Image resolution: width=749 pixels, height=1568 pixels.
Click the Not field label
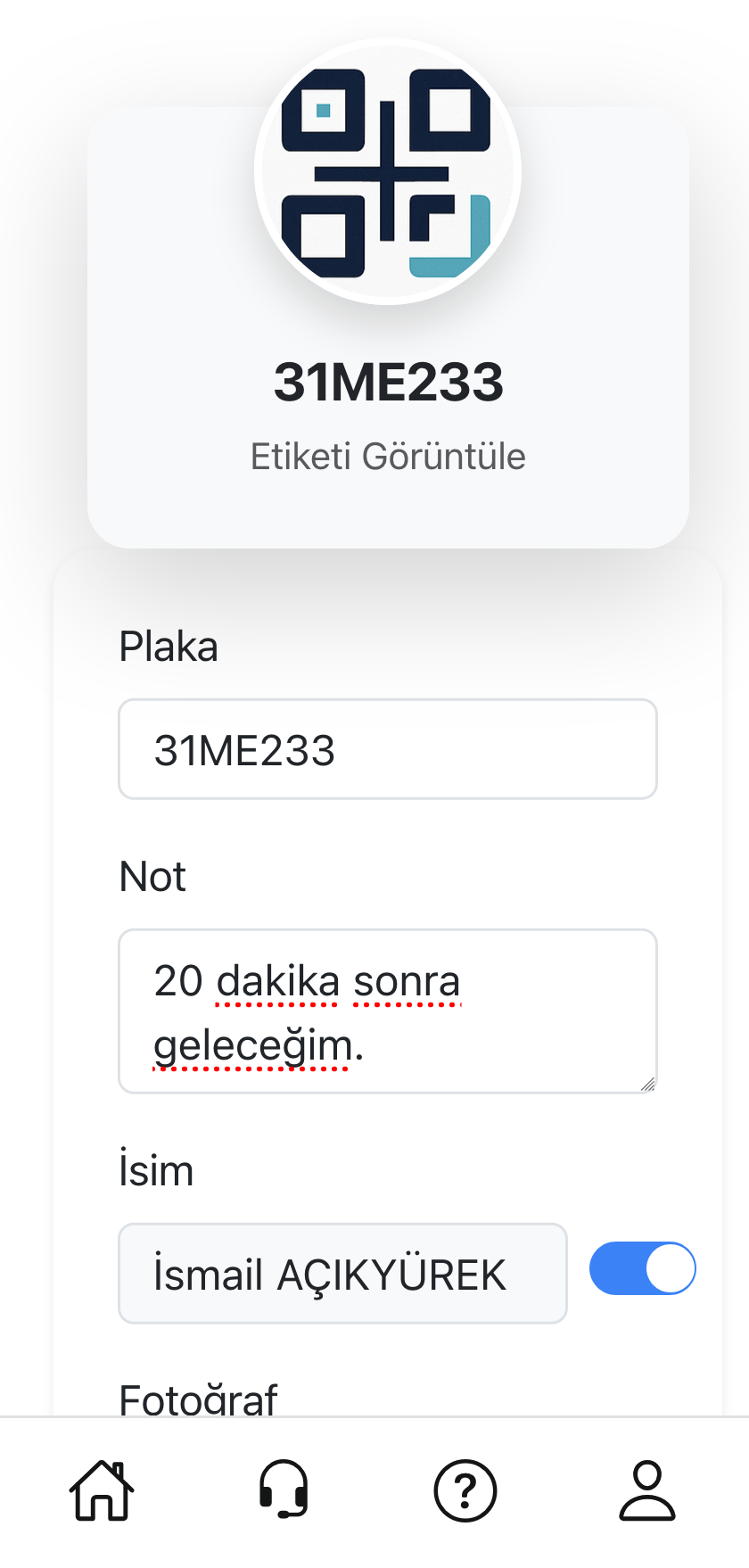click(152, 877)
